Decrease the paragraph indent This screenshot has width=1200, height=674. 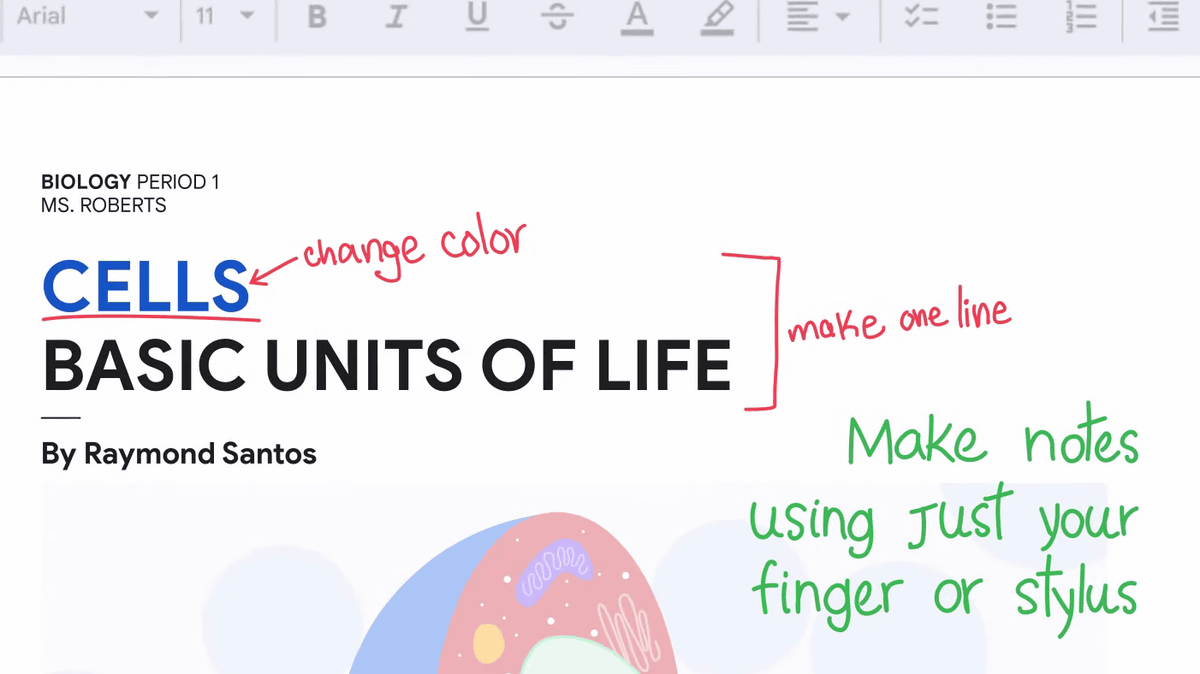1162,18
